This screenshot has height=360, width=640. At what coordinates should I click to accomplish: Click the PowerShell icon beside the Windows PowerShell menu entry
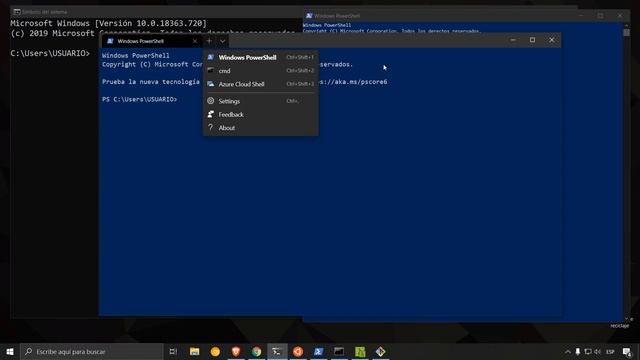[x=211, y=57]
